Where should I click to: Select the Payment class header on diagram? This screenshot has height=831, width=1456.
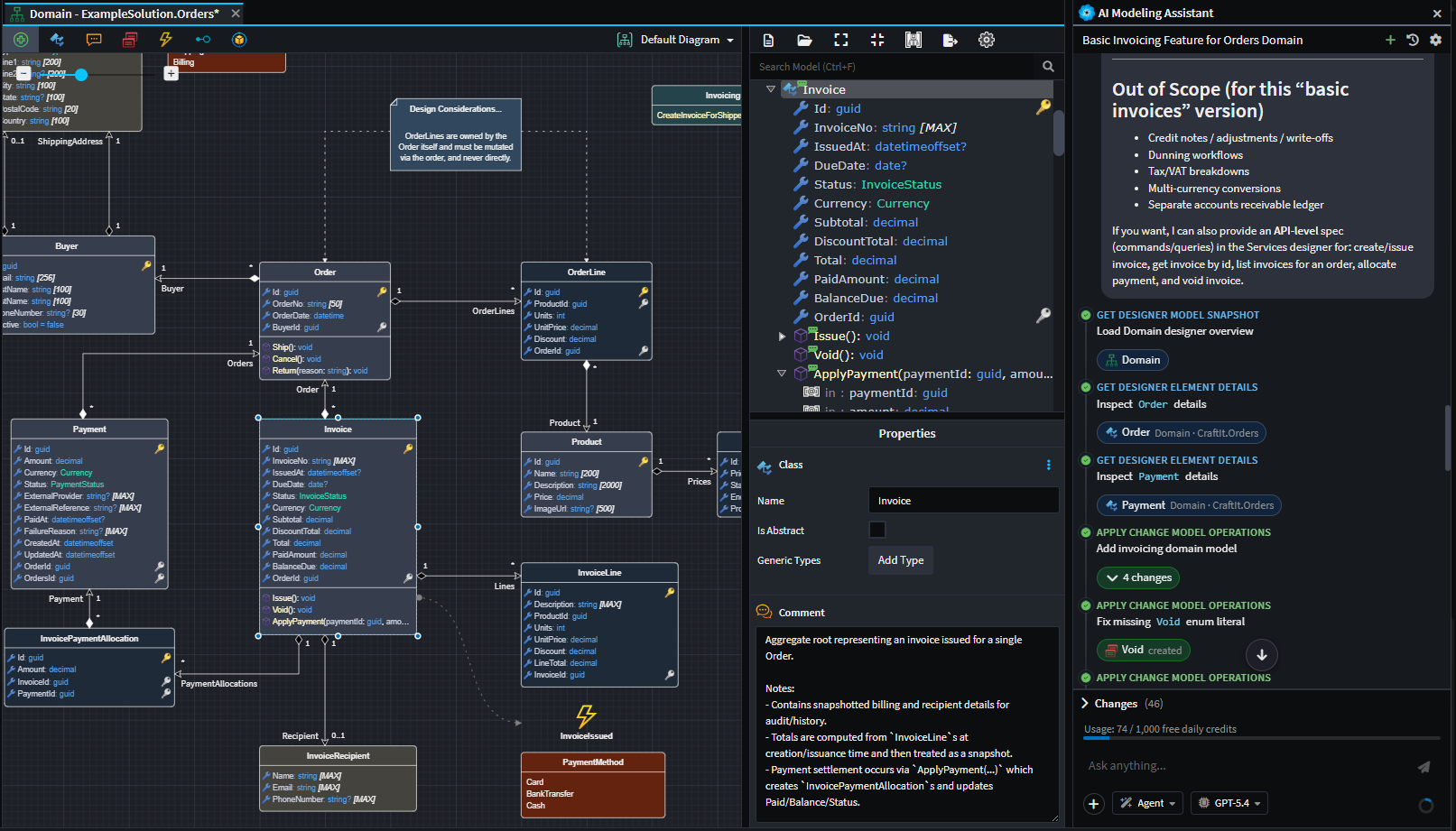(x=89, y=429)
